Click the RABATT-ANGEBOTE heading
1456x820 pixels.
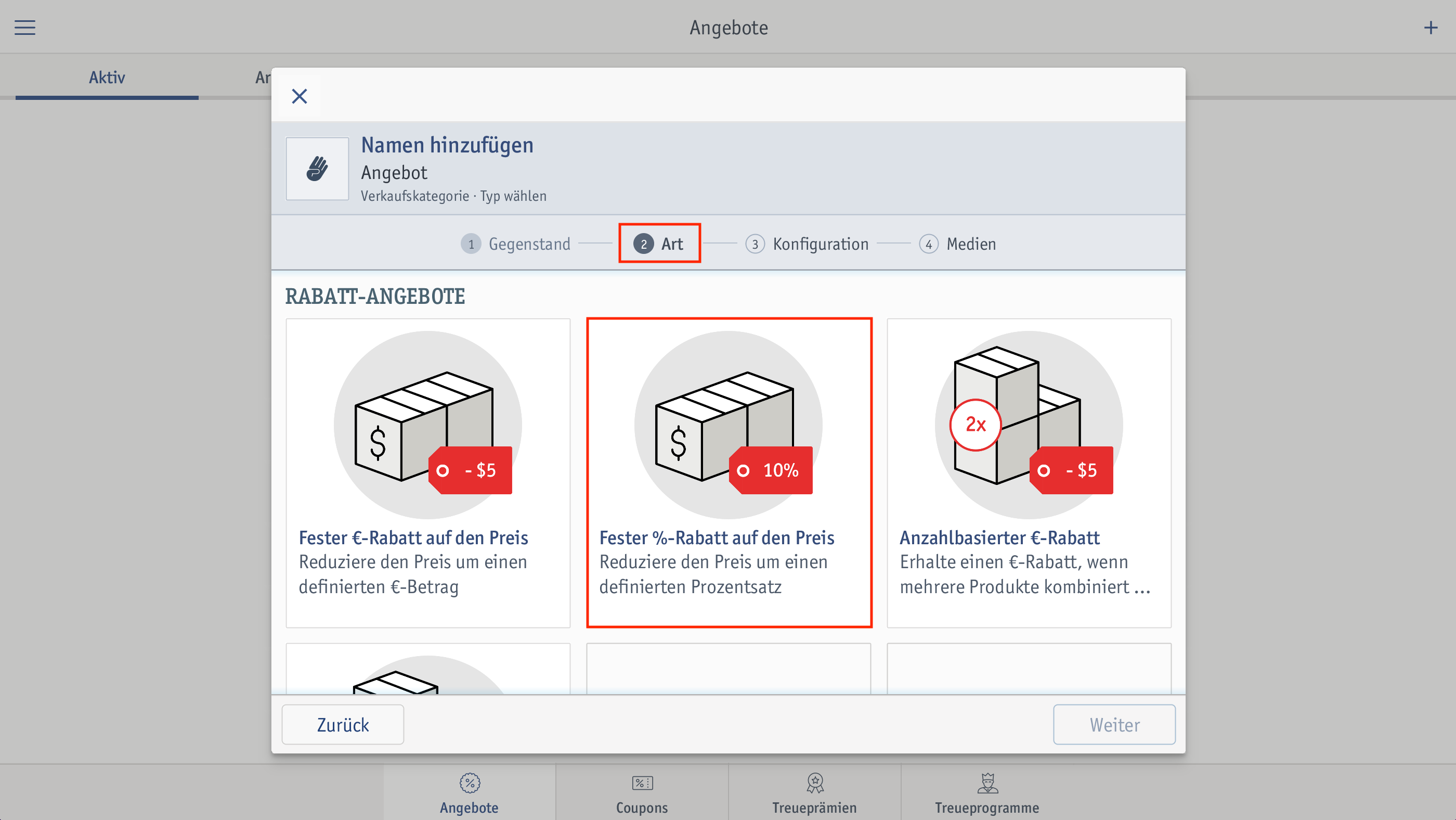(375, 297)
